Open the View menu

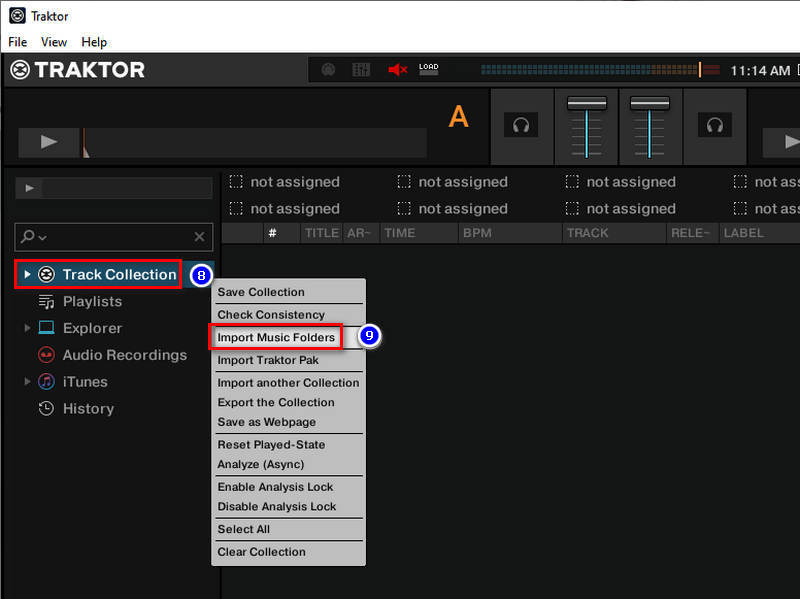click(x=54, y=42)
